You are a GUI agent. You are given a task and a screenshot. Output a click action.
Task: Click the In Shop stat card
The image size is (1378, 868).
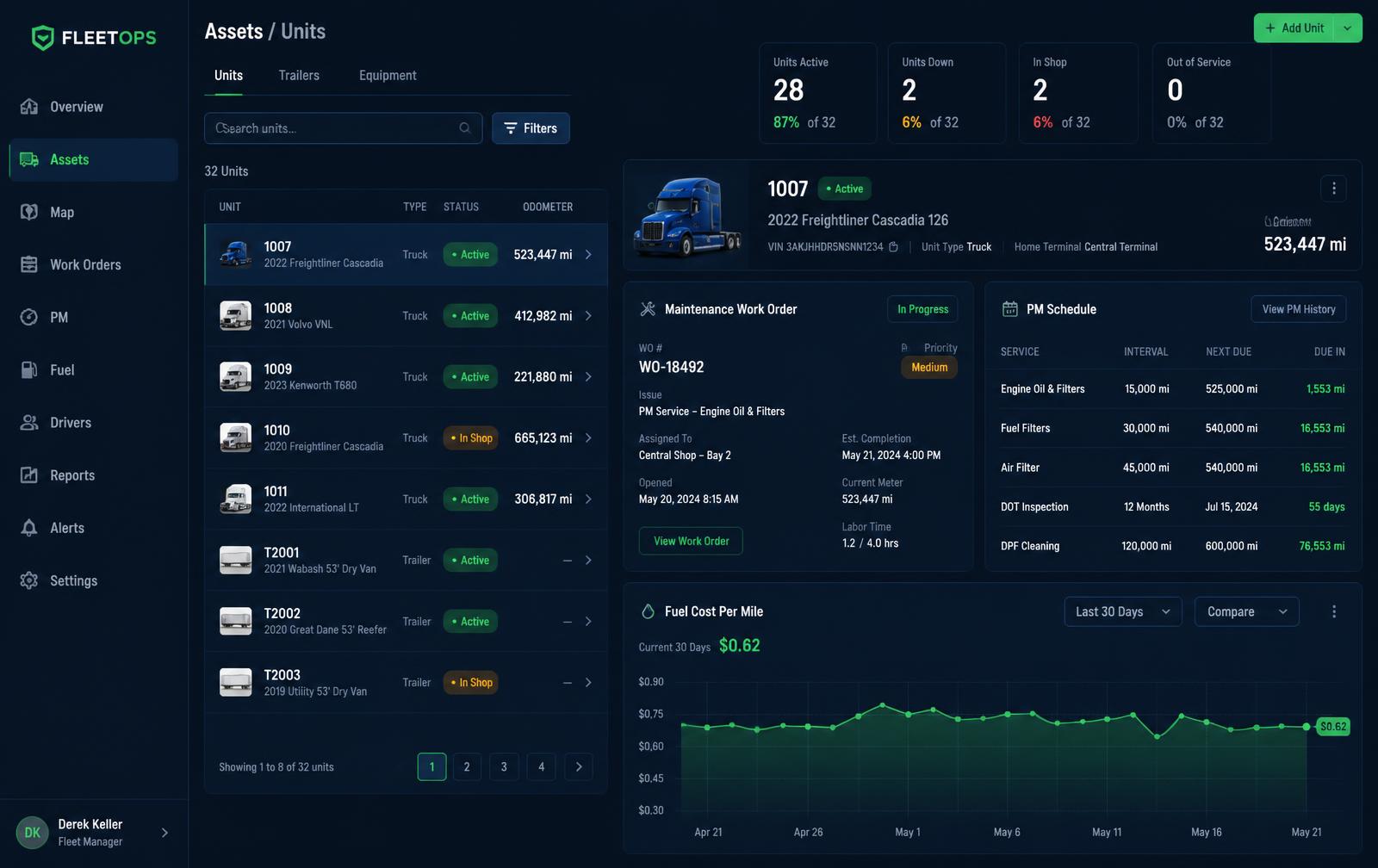(x=1078, y=93)
